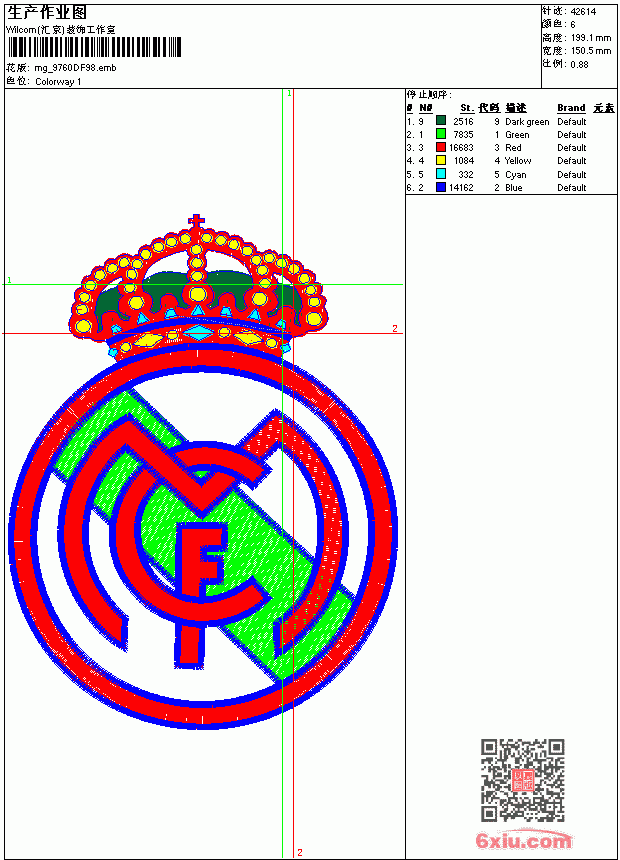Select stitch count '7835' in Green row
Image resolution: width=620 pixels, height=860 pixels.
pyautogui.click(x=463, y=134)
